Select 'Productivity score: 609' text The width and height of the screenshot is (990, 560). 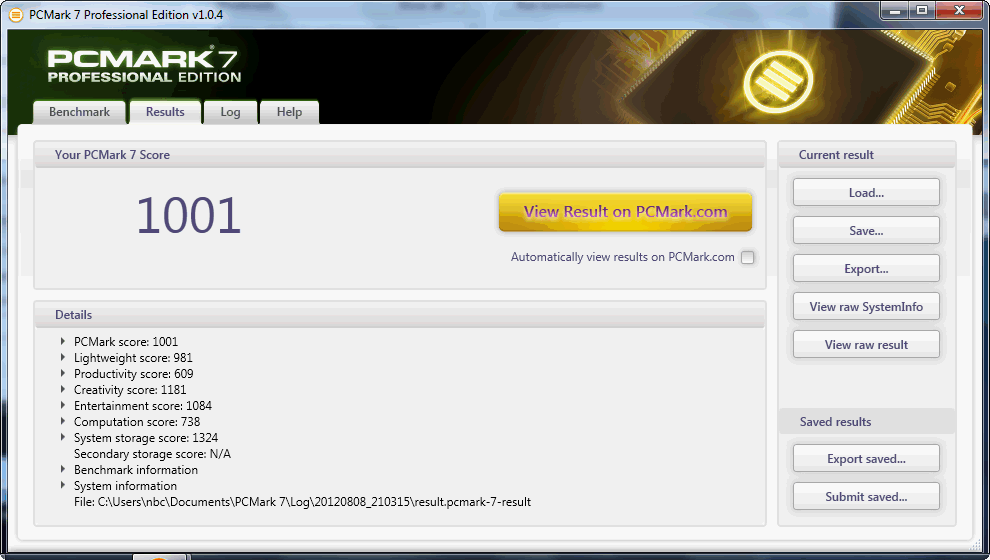coord(133,374)
